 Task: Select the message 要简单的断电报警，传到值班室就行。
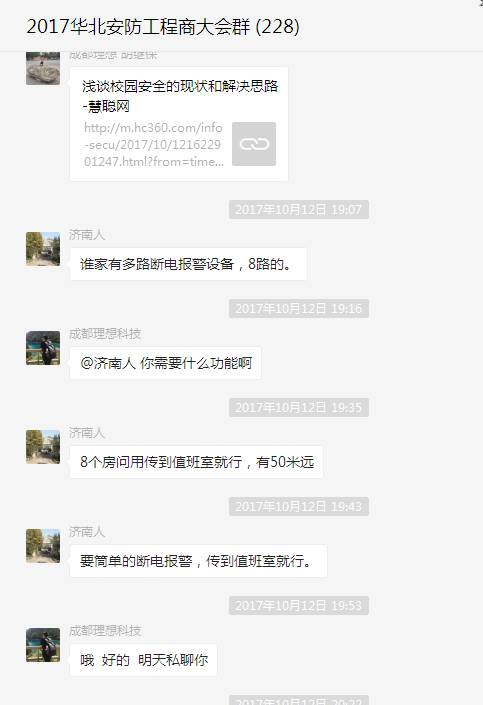(198, 561)
